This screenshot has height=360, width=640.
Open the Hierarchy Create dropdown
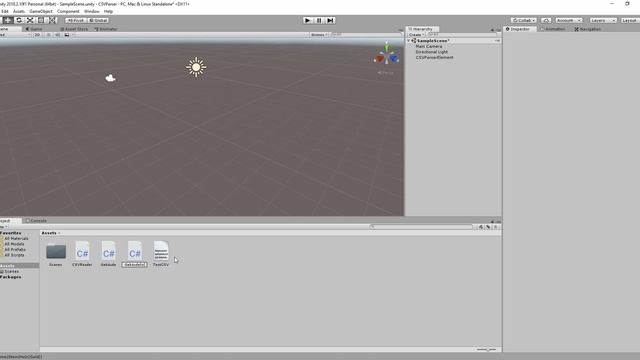pyautogui.click(x=416, y=35)
